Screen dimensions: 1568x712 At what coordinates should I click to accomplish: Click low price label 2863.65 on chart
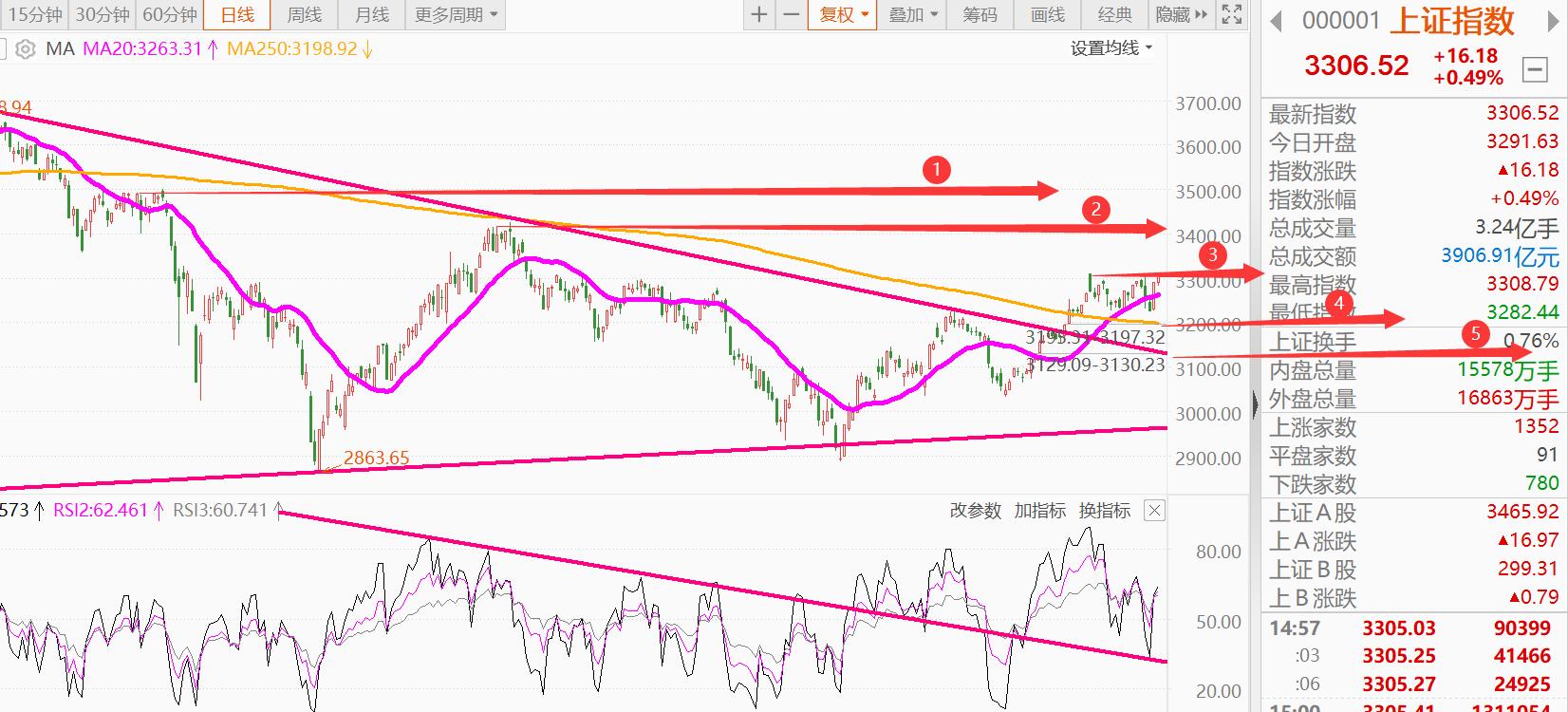pyautogui.click(x=376, y=458)
